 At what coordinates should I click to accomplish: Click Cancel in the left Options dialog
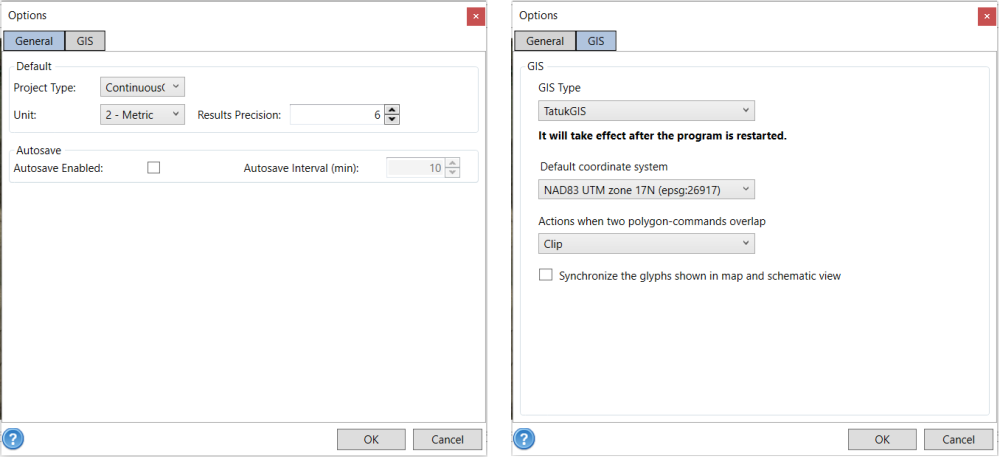tap(447, 439)
